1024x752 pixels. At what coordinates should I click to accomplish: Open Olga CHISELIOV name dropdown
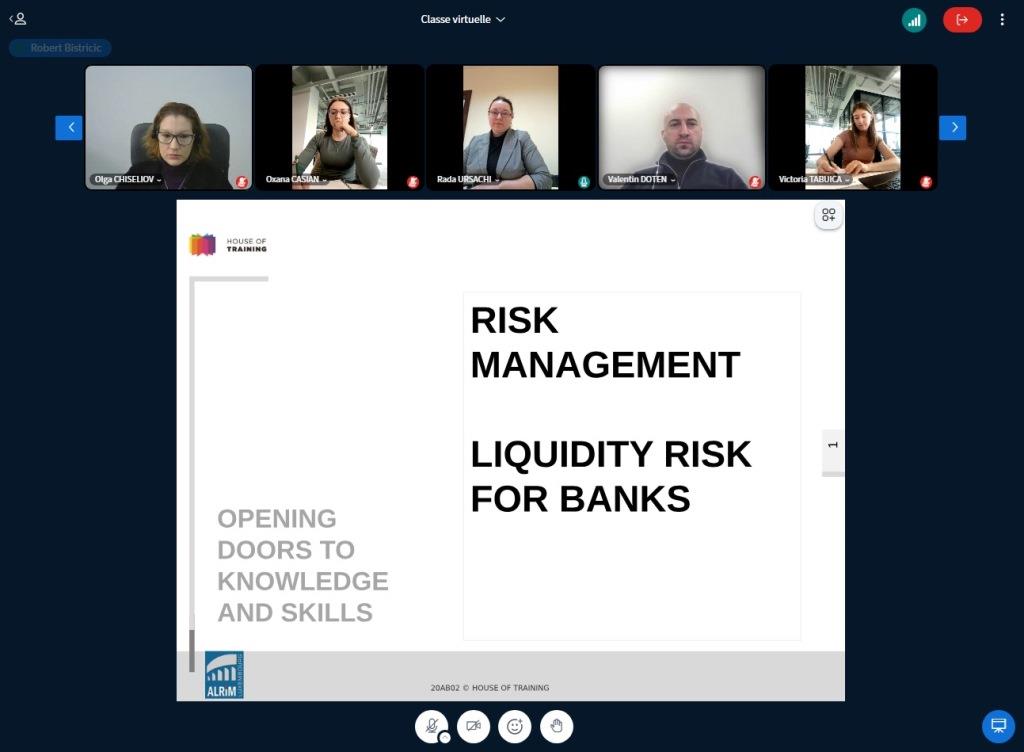pyautogui.click(x=126, y=180)
